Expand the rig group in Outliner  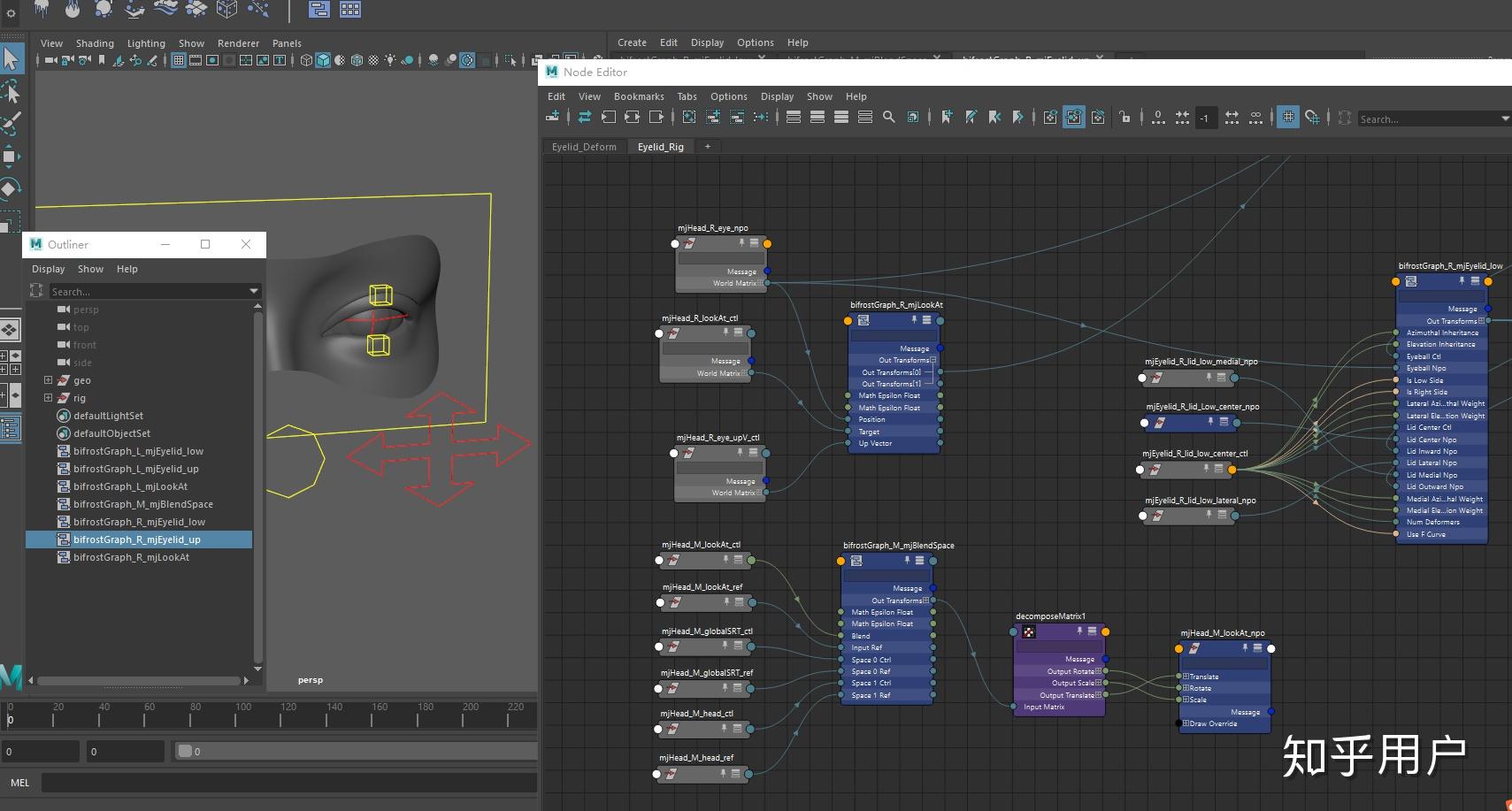pyautogui.click(x=48, y=398)
